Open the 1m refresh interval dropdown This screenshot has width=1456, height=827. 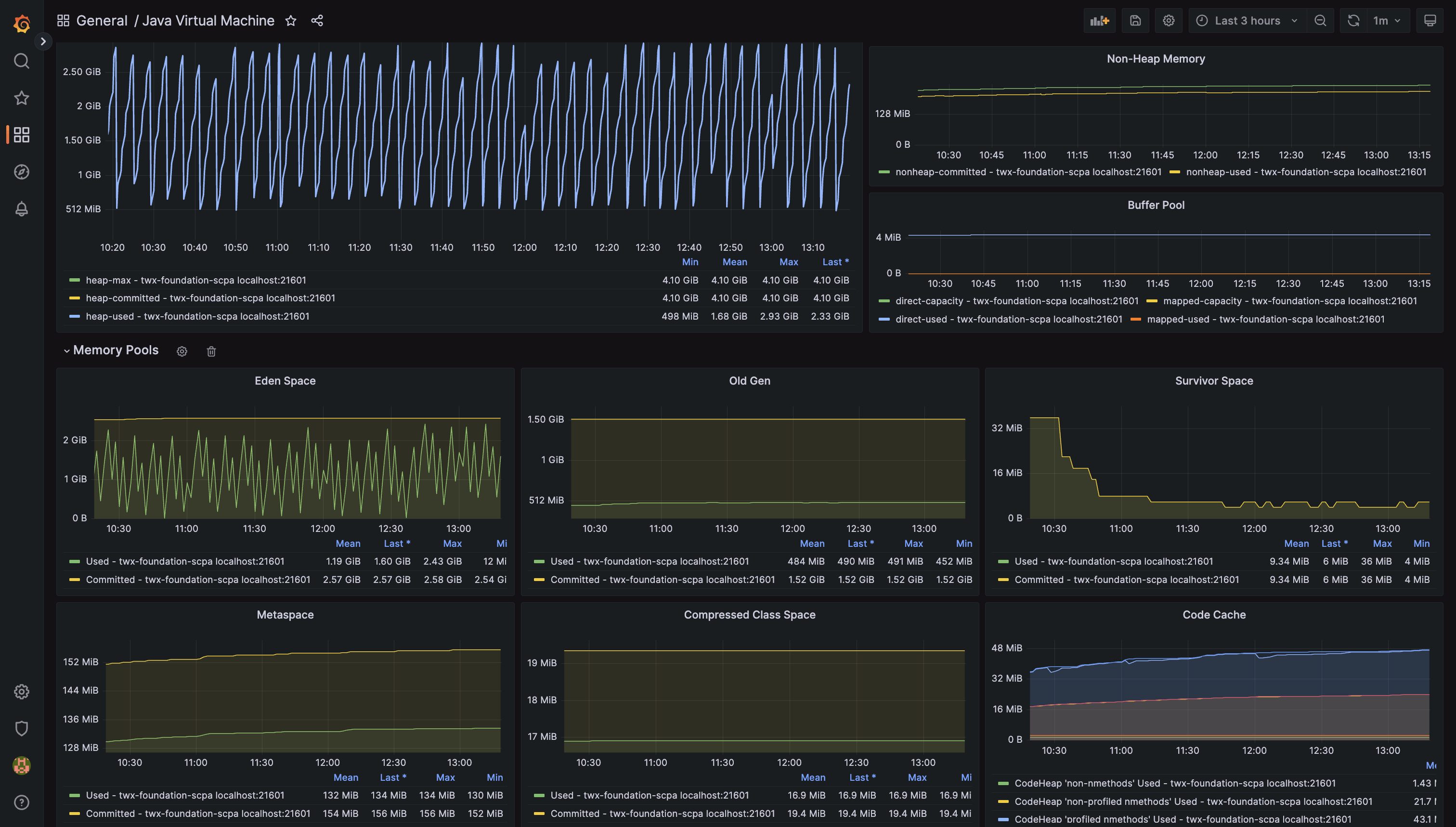[x=1387, y=21]
